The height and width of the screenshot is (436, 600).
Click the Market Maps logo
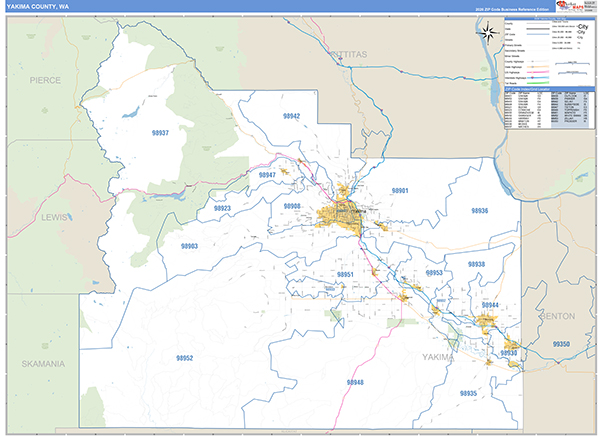coord(570,7)
